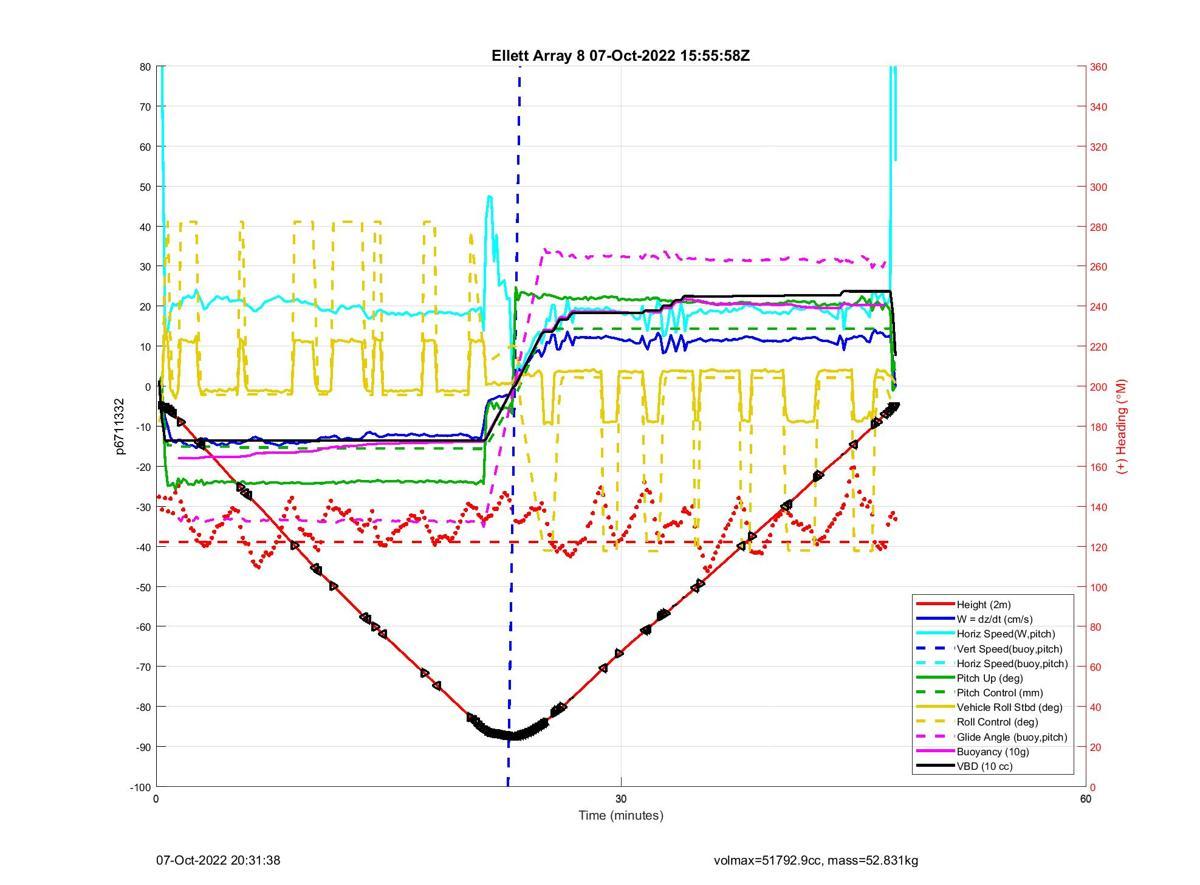Click the '360' tick on the heading axis
Screen dimensions: 1200x885
point(1098,67)
